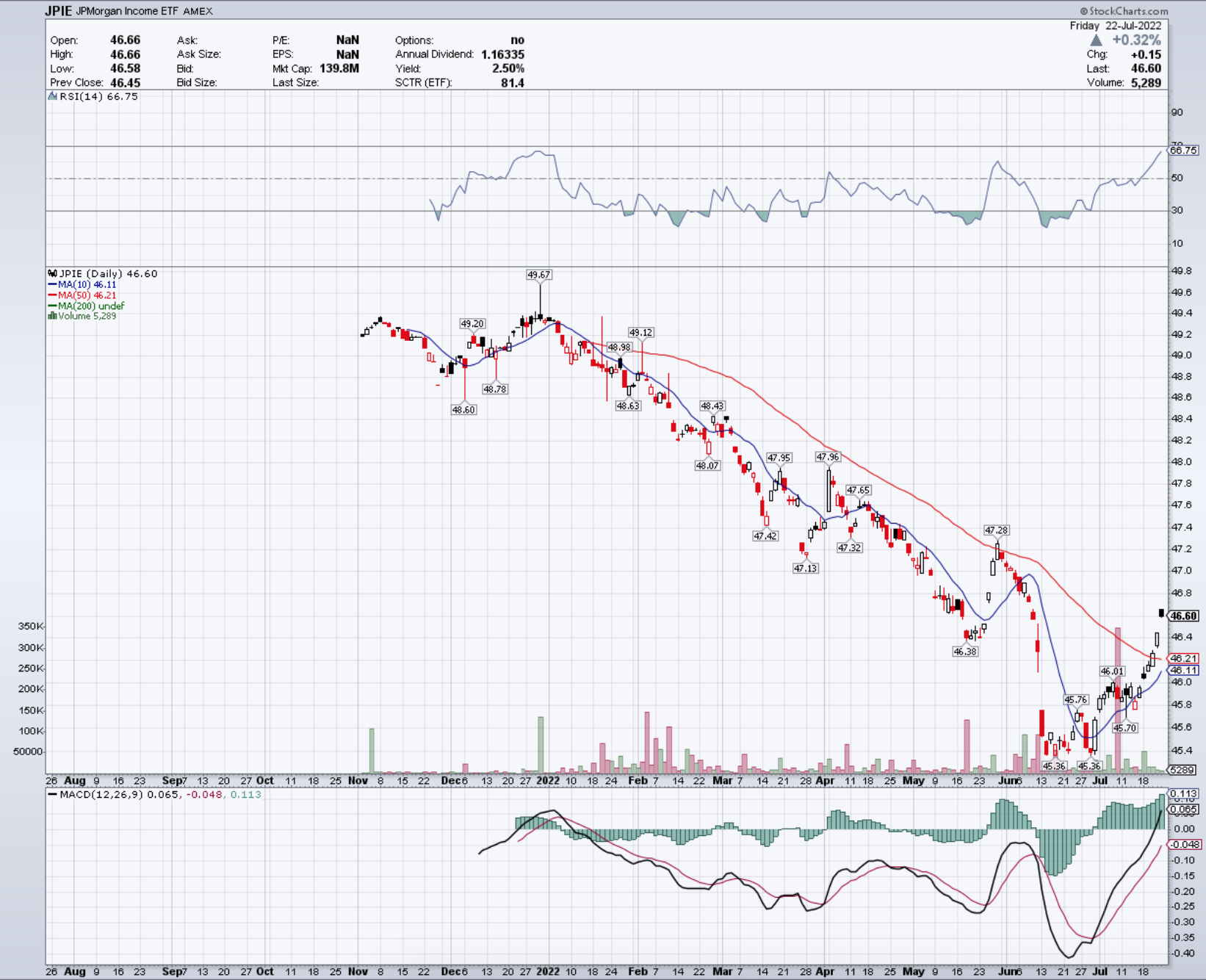Click the 'JPIE (Daily) 46.60' legend text

(108, 273)
